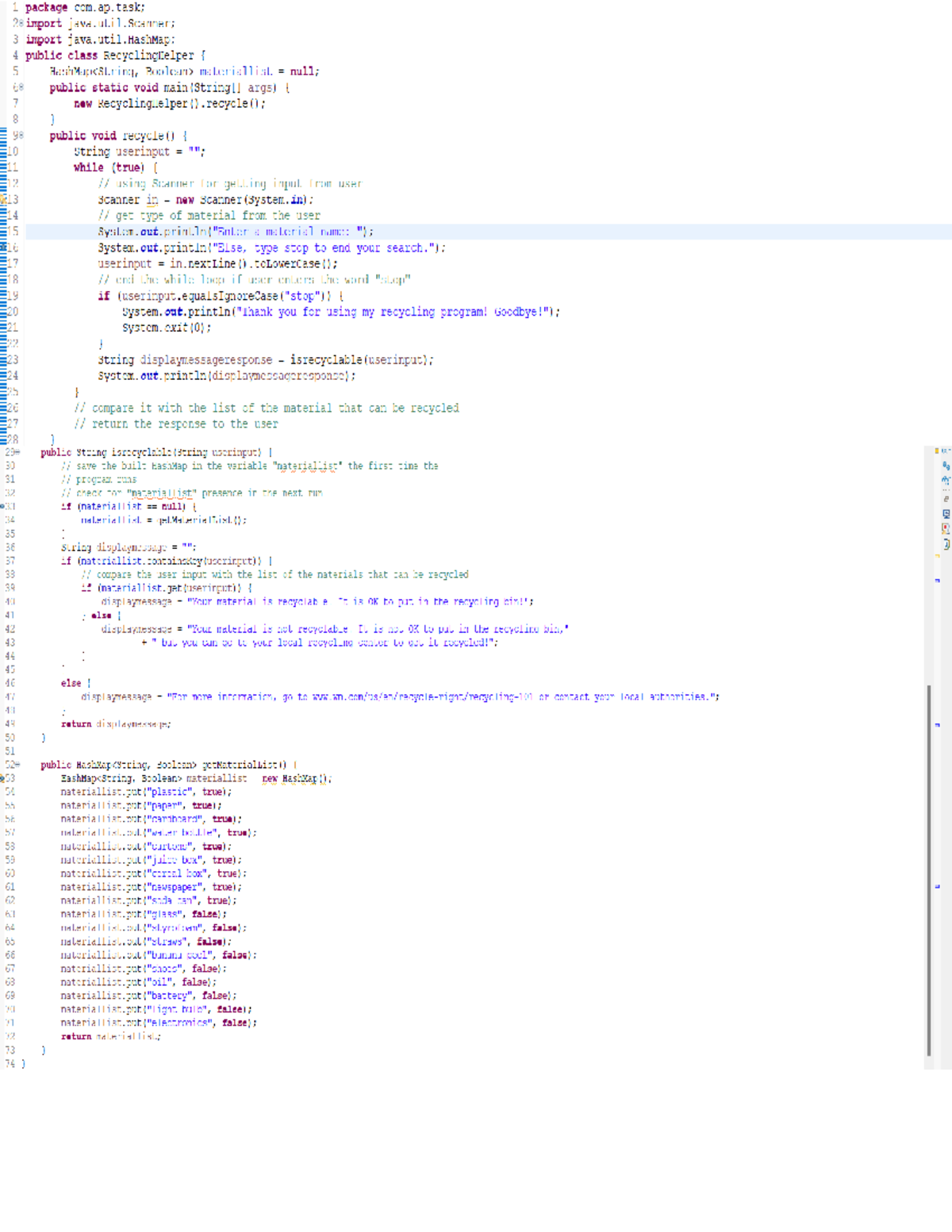952x1232 pixels.
Task: Click 'return displaymessage;' line
Action: click(116, 723)
